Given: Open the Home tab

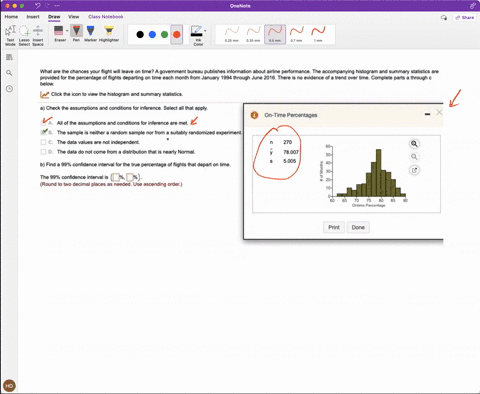Looking at the screenshot, I should (11, 17).
